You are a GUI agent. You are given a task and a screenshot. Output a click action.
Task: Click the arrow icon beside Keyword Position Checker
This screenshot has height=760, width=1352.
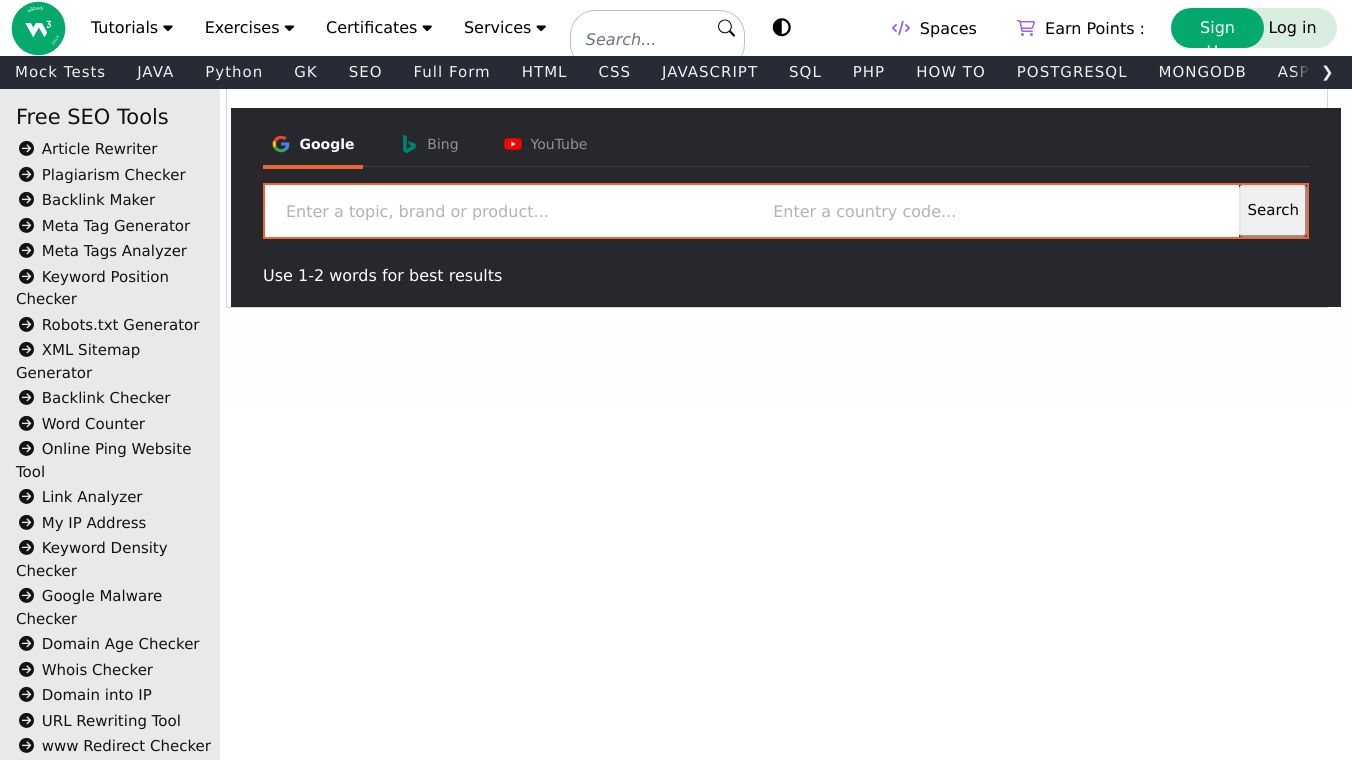pyautogui.click(x=26, y=277)
